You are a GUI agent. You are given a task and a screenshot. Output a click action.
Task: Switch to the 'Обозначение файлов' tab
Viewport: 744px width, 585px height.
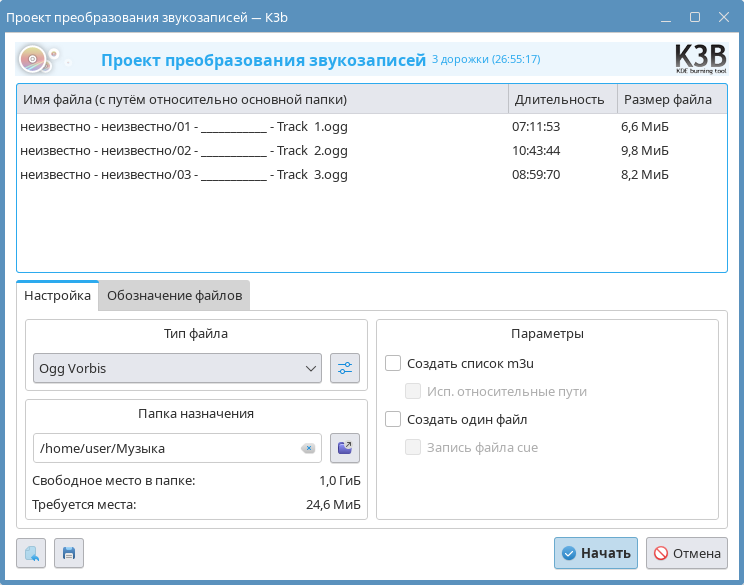pos(174,295)
